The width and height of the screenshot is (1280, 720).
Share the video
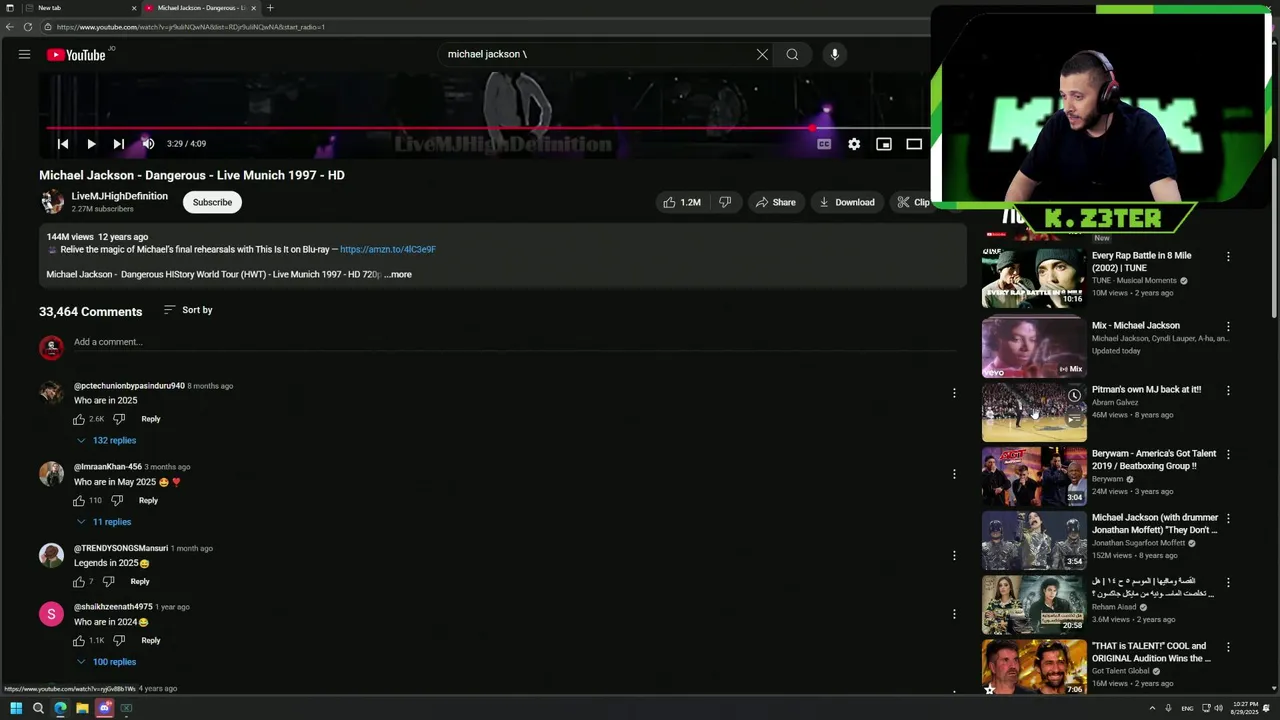pos(776,202)
